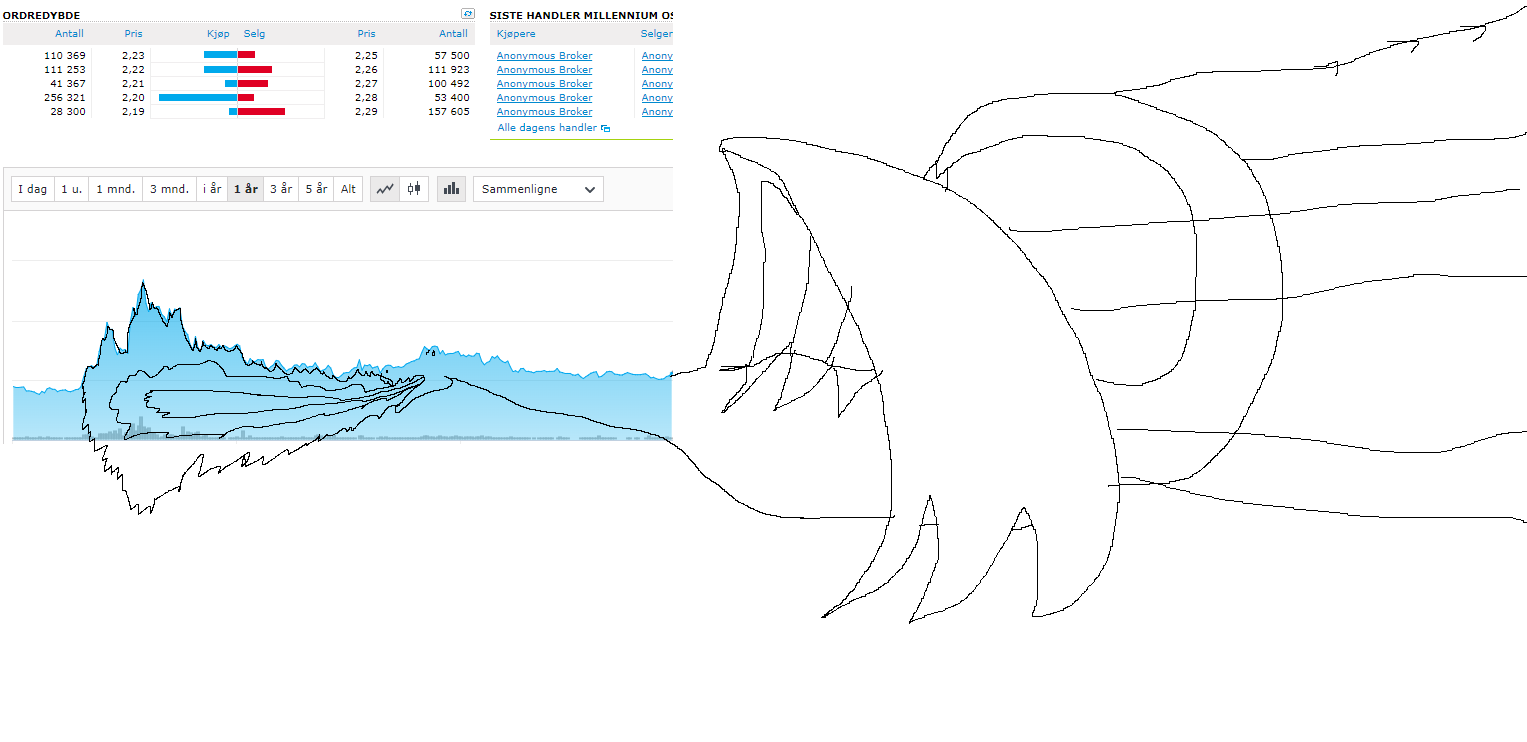Image resolution: width=1527 pixels, height=742 pixels.
Task: Switch to line chart view
Action: point(385,189)
